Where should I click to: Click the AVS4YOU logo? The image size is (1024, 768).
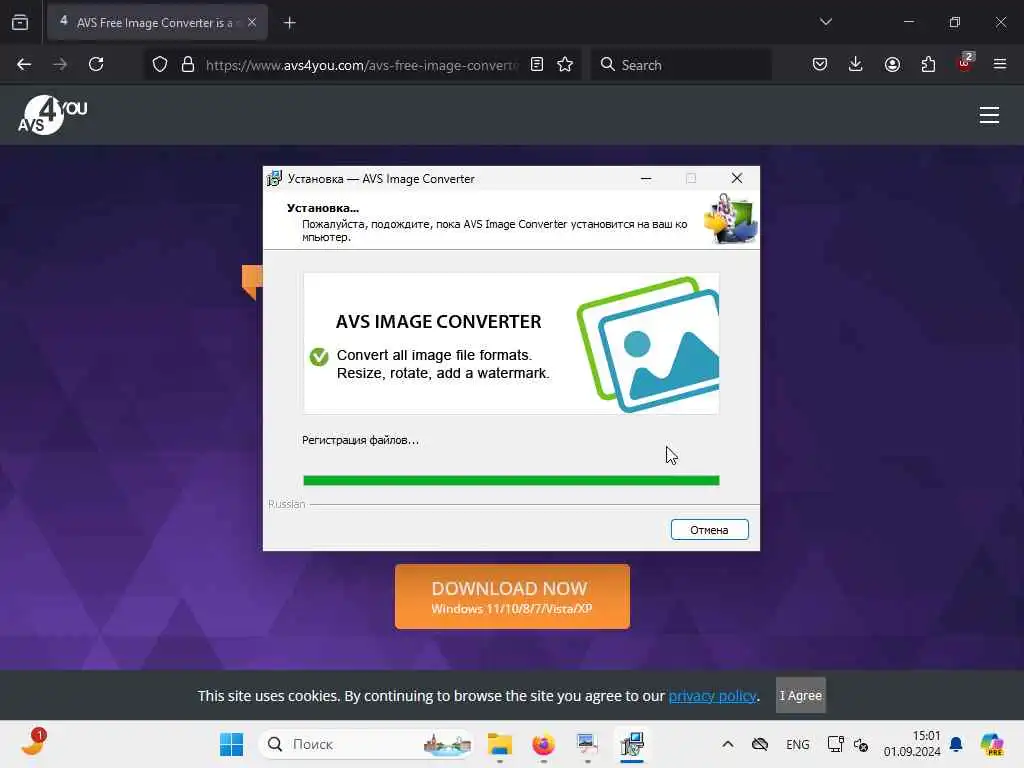[x=52, y=115]
